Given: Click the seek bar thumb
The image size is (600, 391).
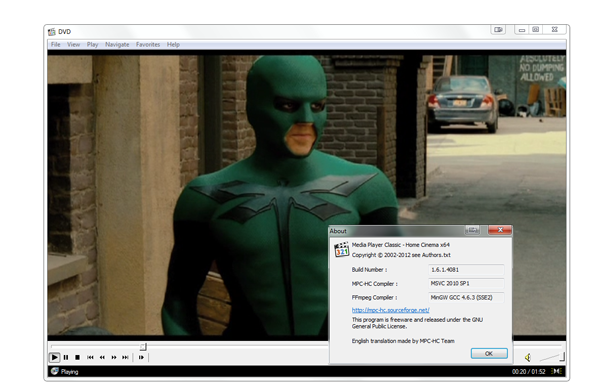Looking at the screenshot, I should click(143, 347).
